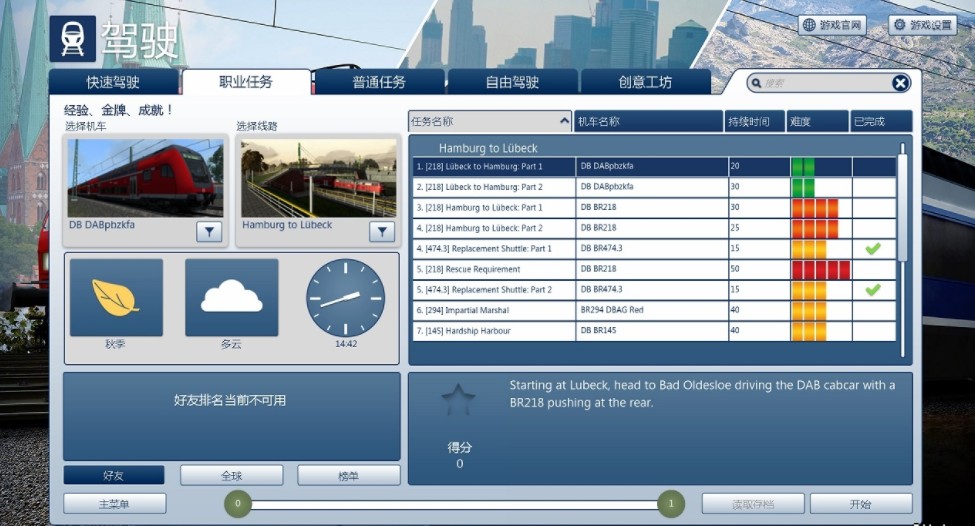
Task: Select scenario Lübeck to Hamburg: Part 1
Action: point(654,167)
